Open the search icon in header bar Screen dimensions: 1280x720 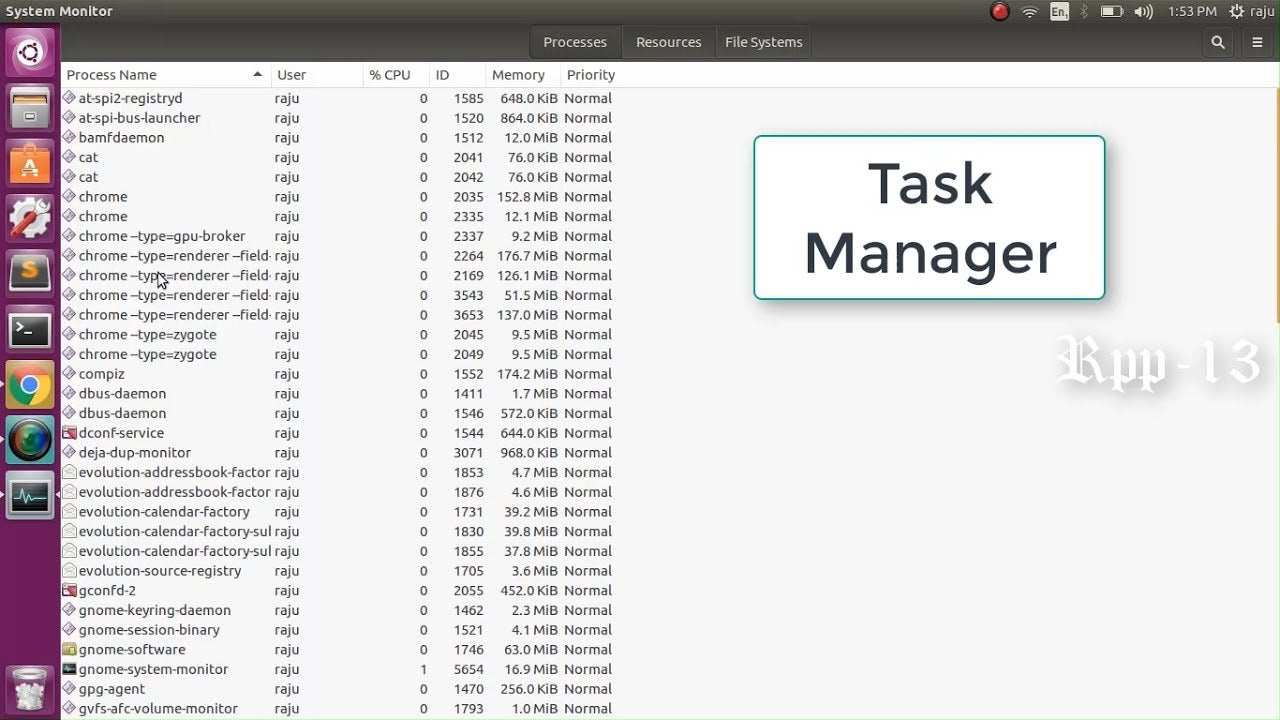1217,42
